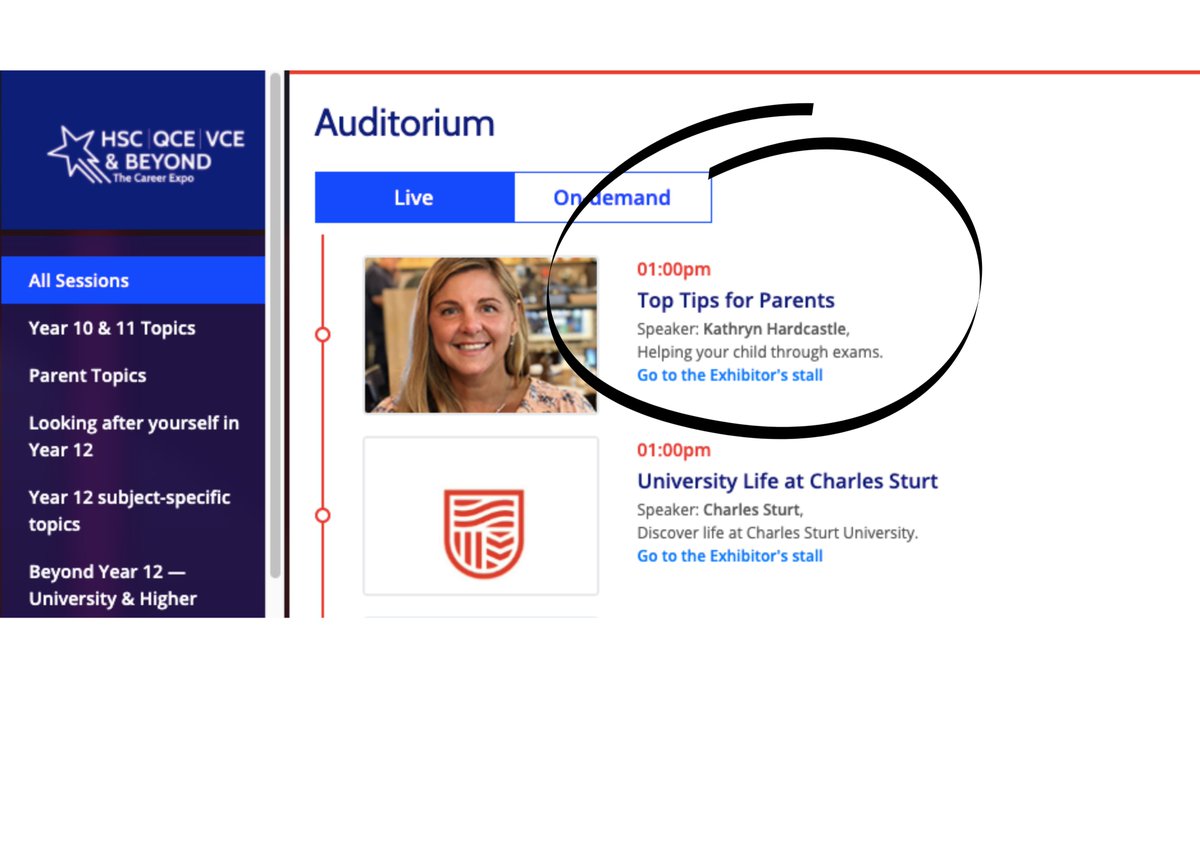Click 'Helping your child through exams.' text
The height and width of the screenshot is (849, 1200).
click(x=760, y=352)
